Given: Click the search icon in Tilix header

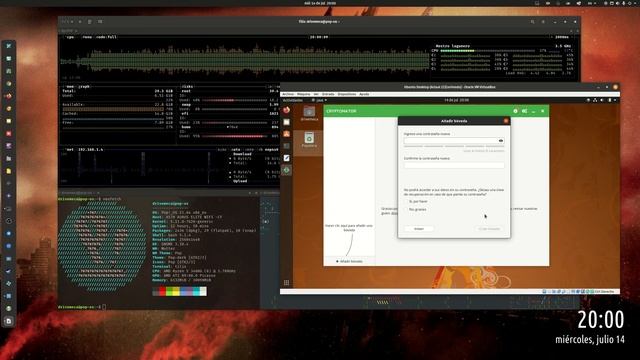Looking at the screenshot, I should (532, 22).
